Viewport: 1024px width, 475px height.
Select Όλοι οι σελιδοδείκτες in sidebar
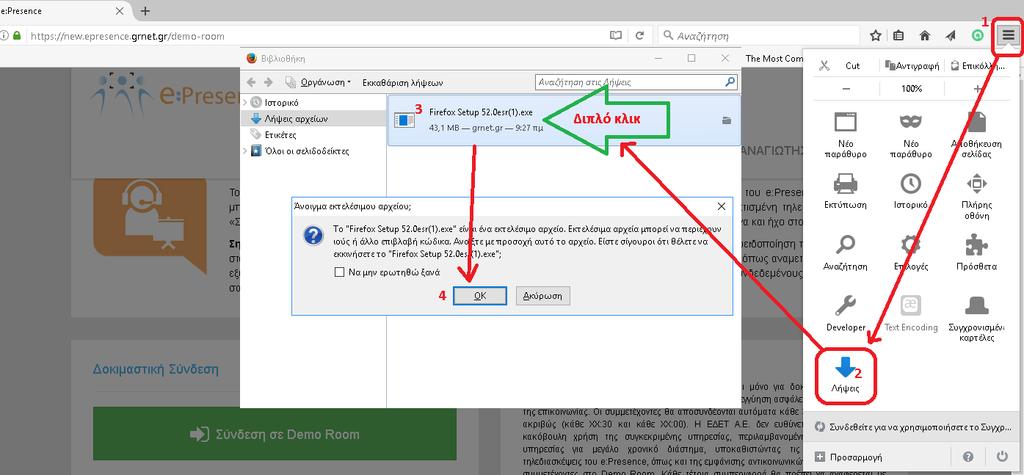pyautogui.click(x=307, y=151)
